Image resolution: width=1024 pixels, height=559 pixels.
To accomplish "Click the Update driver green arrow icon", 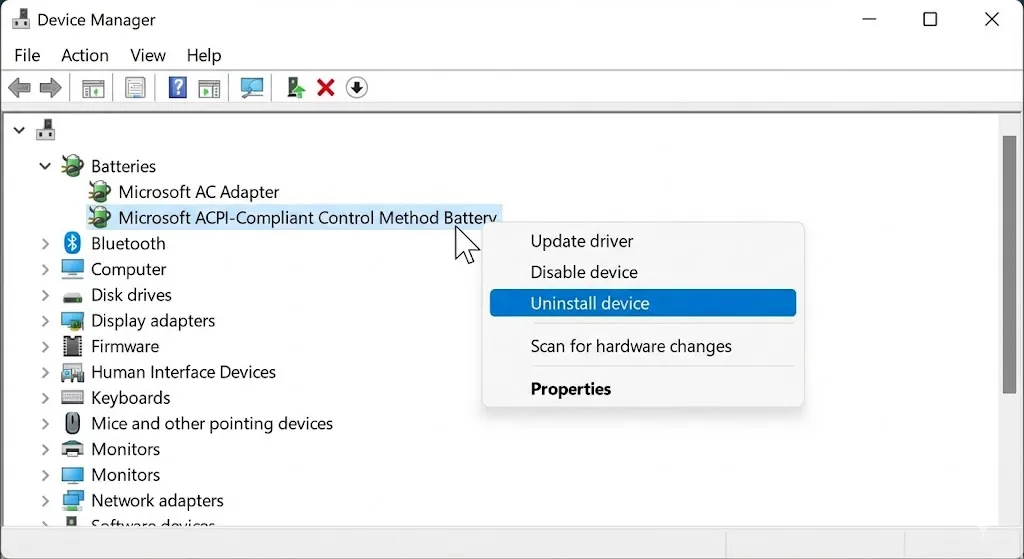I will point(296,88).
